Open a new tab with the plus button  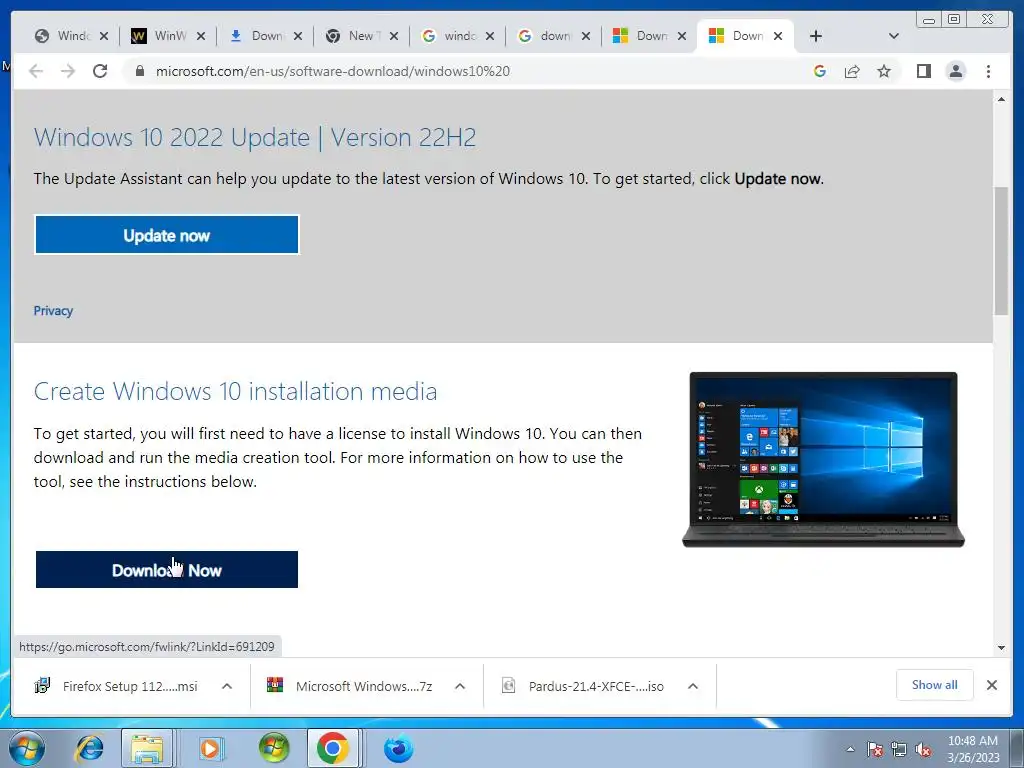tap(816, 36)
